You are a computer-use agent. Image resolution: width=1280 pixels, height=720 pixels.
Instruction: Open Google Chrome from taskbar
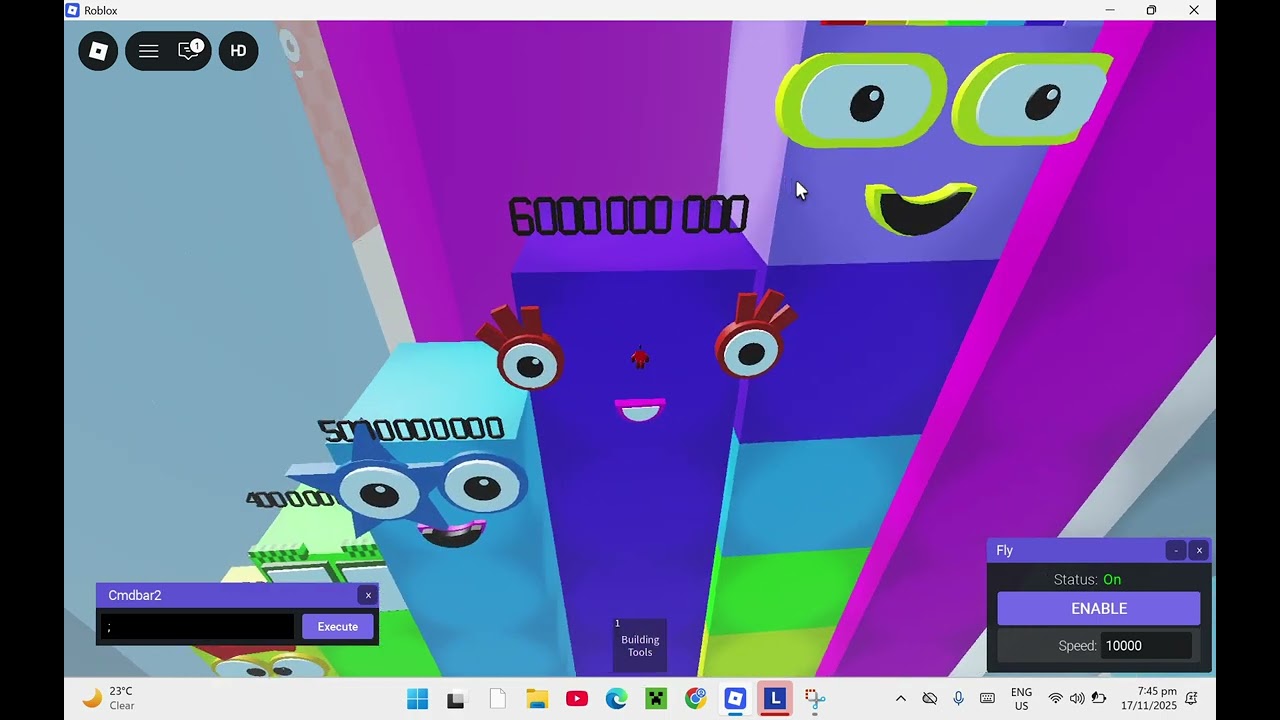[x=696, y=699]
